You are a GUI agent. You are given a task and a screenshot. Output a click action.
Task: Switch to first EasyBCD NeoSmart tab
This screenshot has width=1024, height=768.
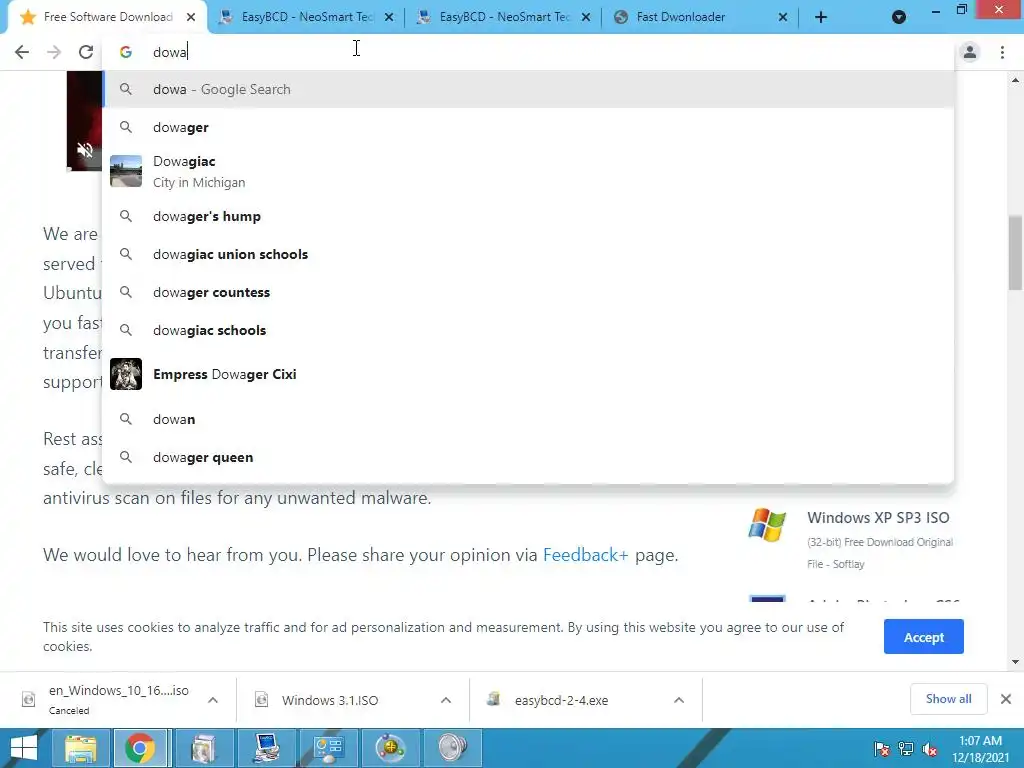(307, 17)
